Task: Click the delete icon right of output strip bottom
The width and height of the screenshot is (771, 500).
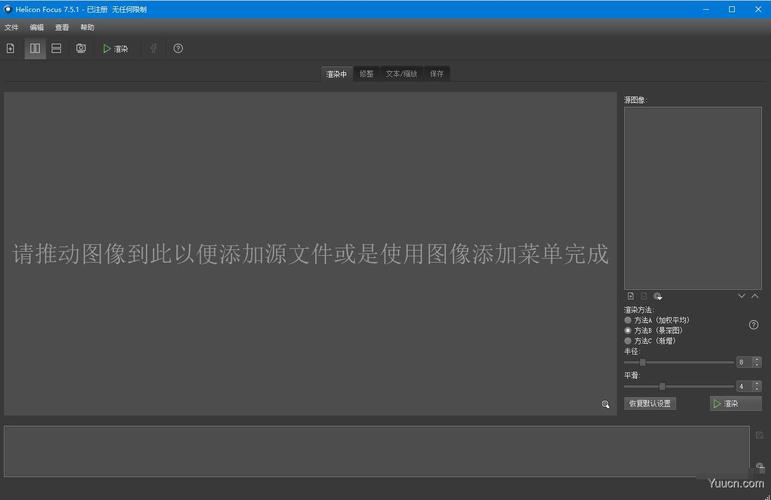Action: pyautogui.click(x=760, y=467)
